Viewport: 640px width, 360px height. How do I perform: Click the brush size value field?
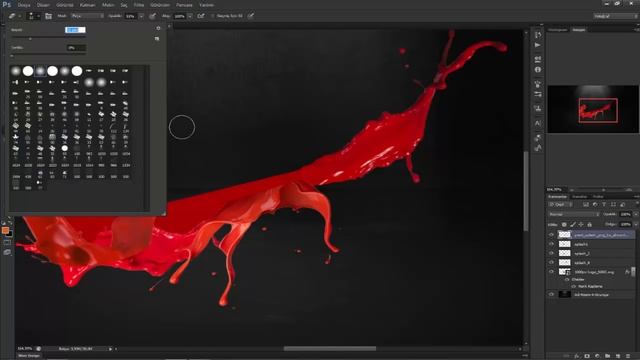click(75, 30)
